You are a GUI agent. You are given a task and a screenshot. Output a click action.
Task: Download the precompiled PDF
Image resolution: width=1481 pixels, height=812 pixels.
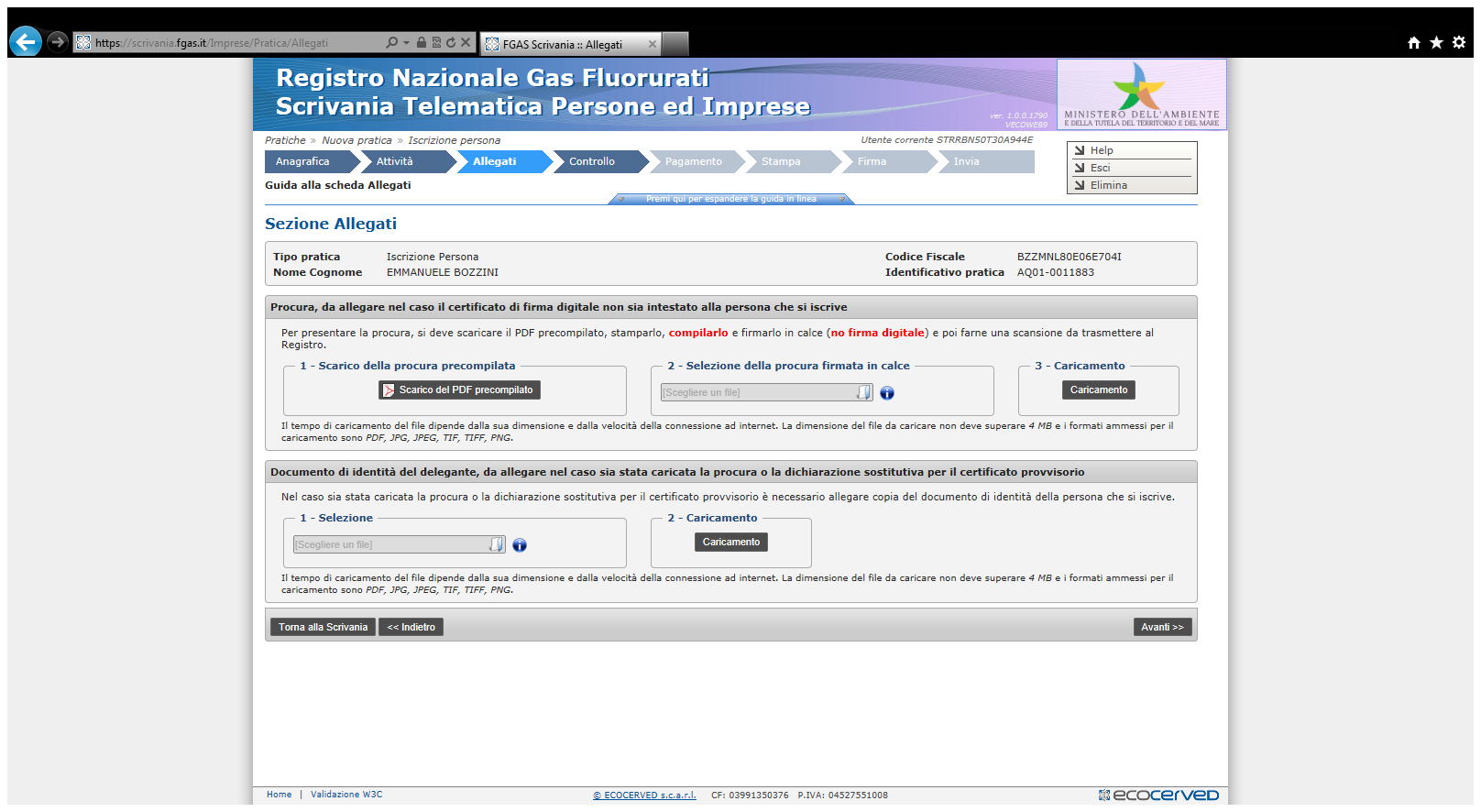[459, 390]
